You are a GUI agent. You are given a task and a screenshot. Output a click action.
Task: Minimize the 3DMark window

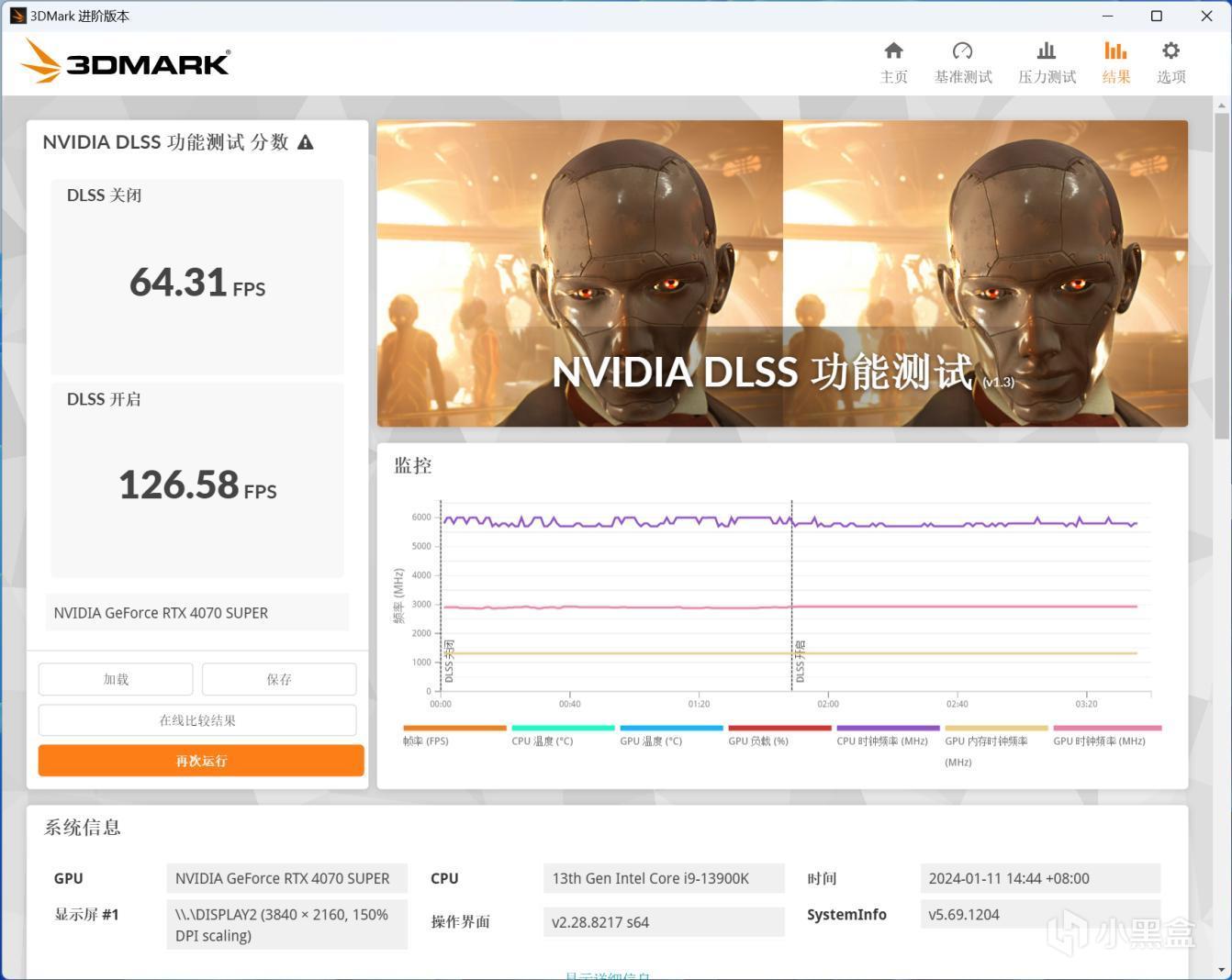coord(1107,16)
